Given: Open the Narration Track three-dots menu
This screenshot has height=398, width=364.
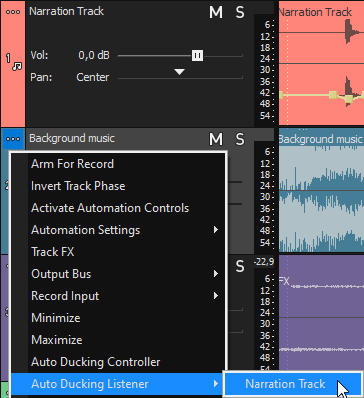Looking at the screenshot, I should (13, 12).
